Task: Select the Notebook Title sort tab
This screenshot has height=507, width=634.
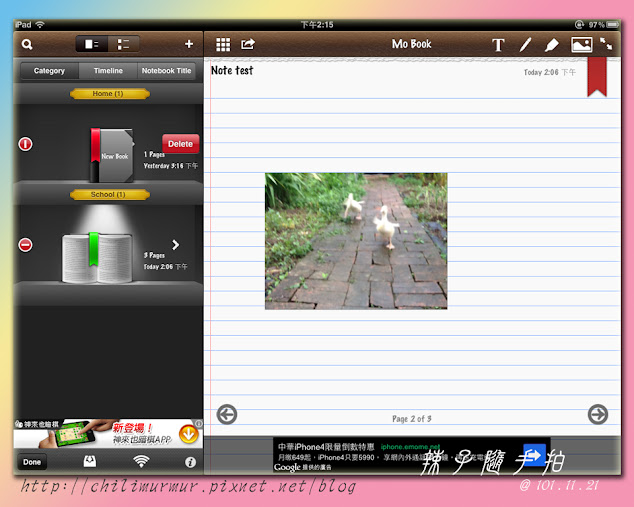Action: click(x=166, y=71)
